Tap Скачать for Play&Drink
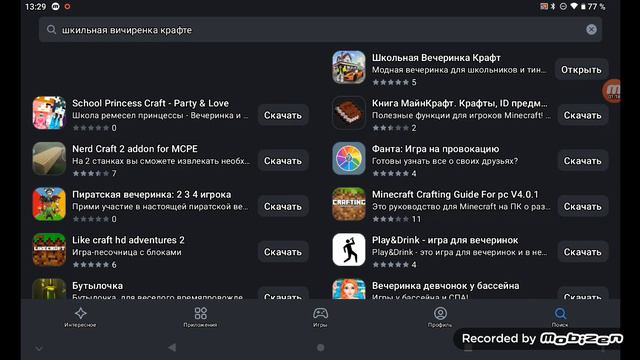Viewport: 640px width, 360px height. click(582, 252)
